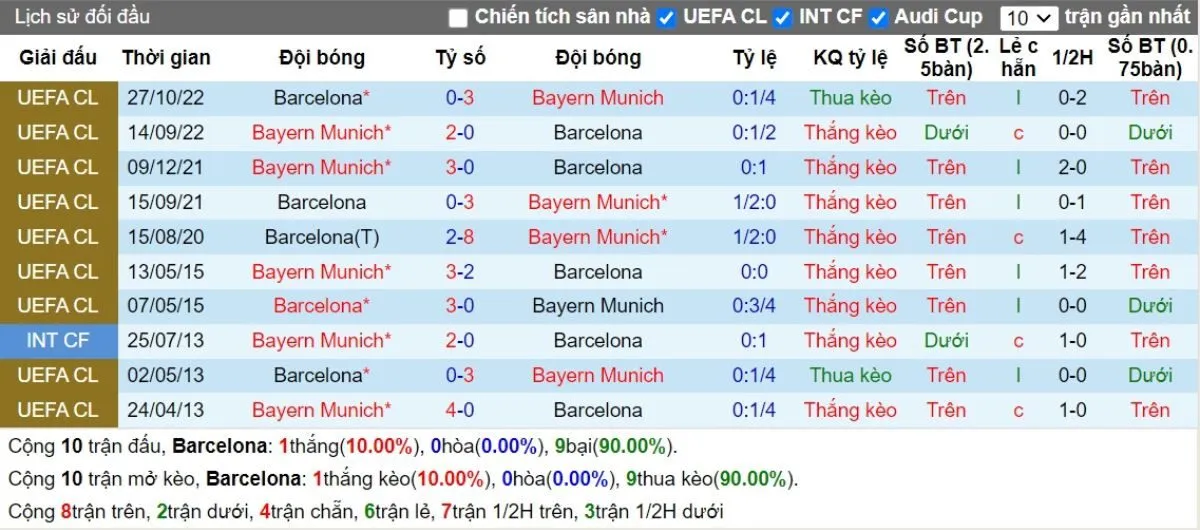Image resolution: width=1200 pixels, height=530 pixels.
Task: Click the Lịch sử đối đầu header
Action: pos(82,17)
